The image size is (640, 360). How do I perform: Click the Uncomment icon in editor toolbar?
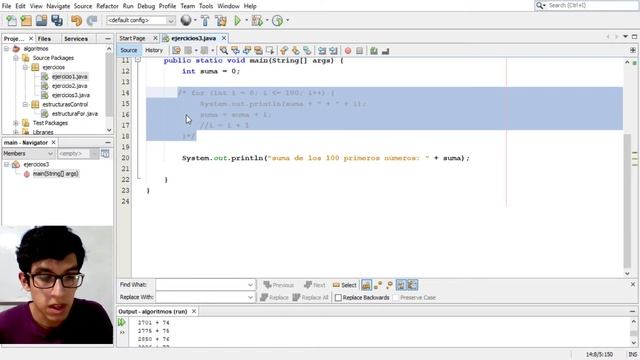pos(385,51)
